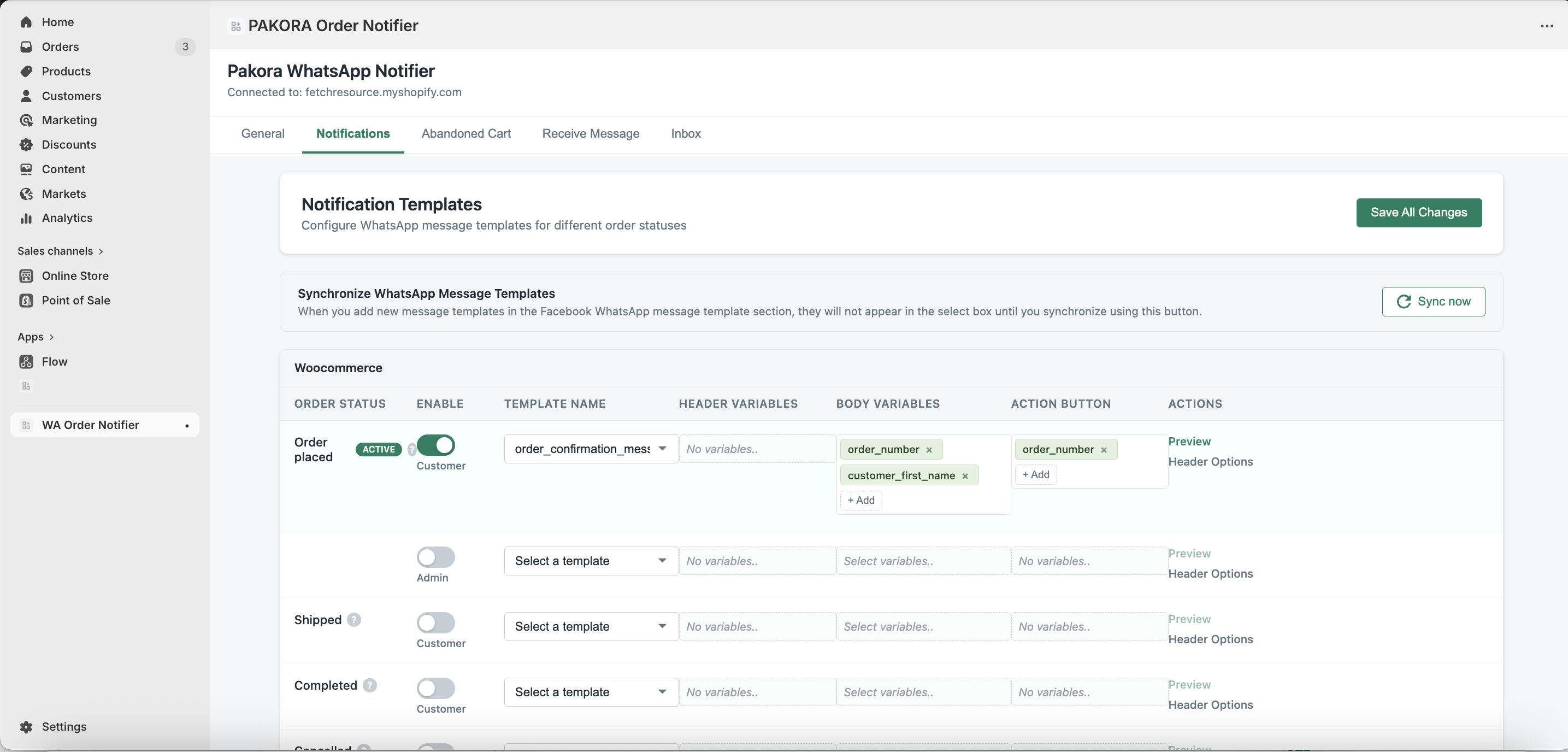Open the Admin row template dropdown

[x=591, y=561]
